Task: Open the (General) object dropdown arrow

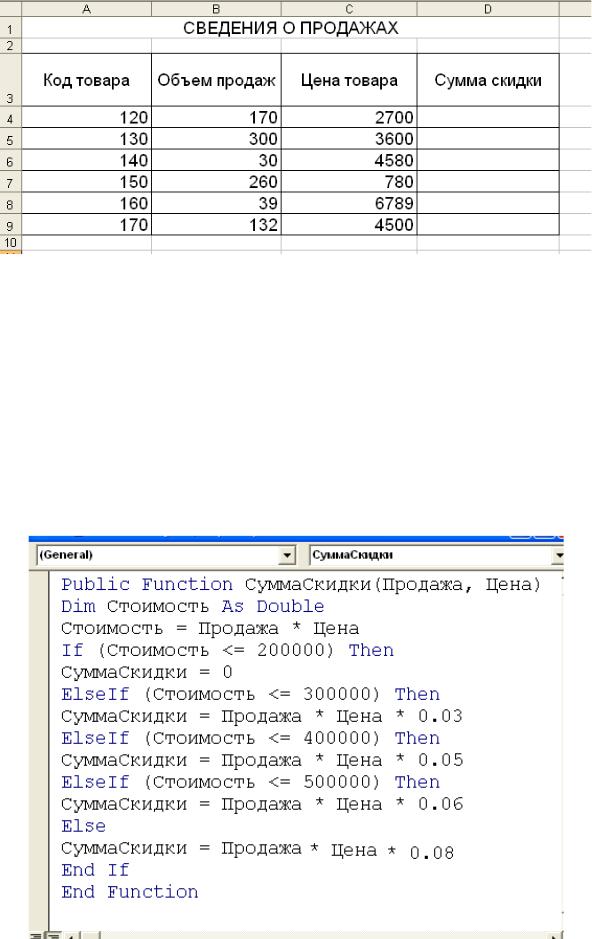Action: [x=287, y=555]
